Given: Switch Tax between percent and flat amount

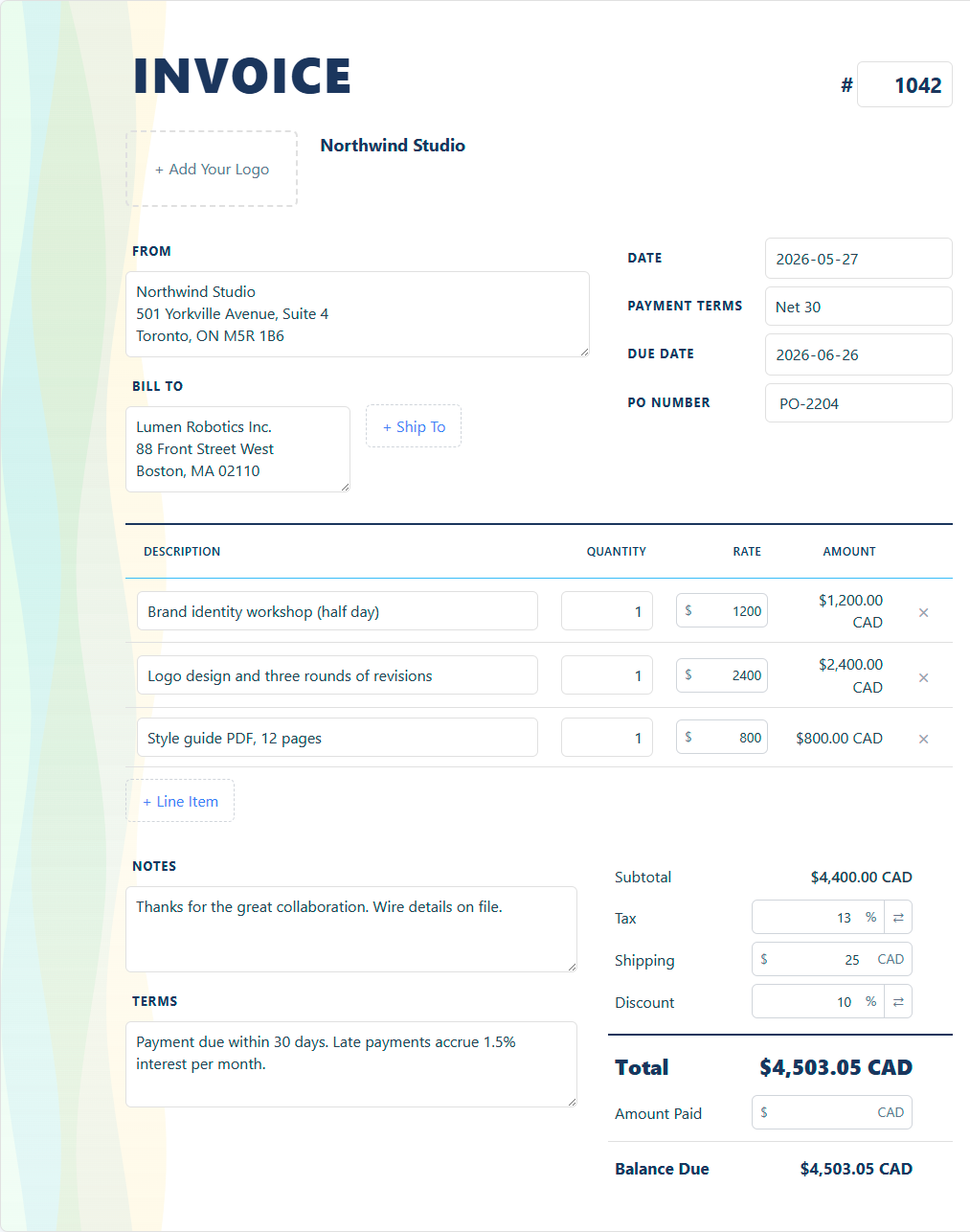Looking at the screenshot, I should [x=898, y=918].
